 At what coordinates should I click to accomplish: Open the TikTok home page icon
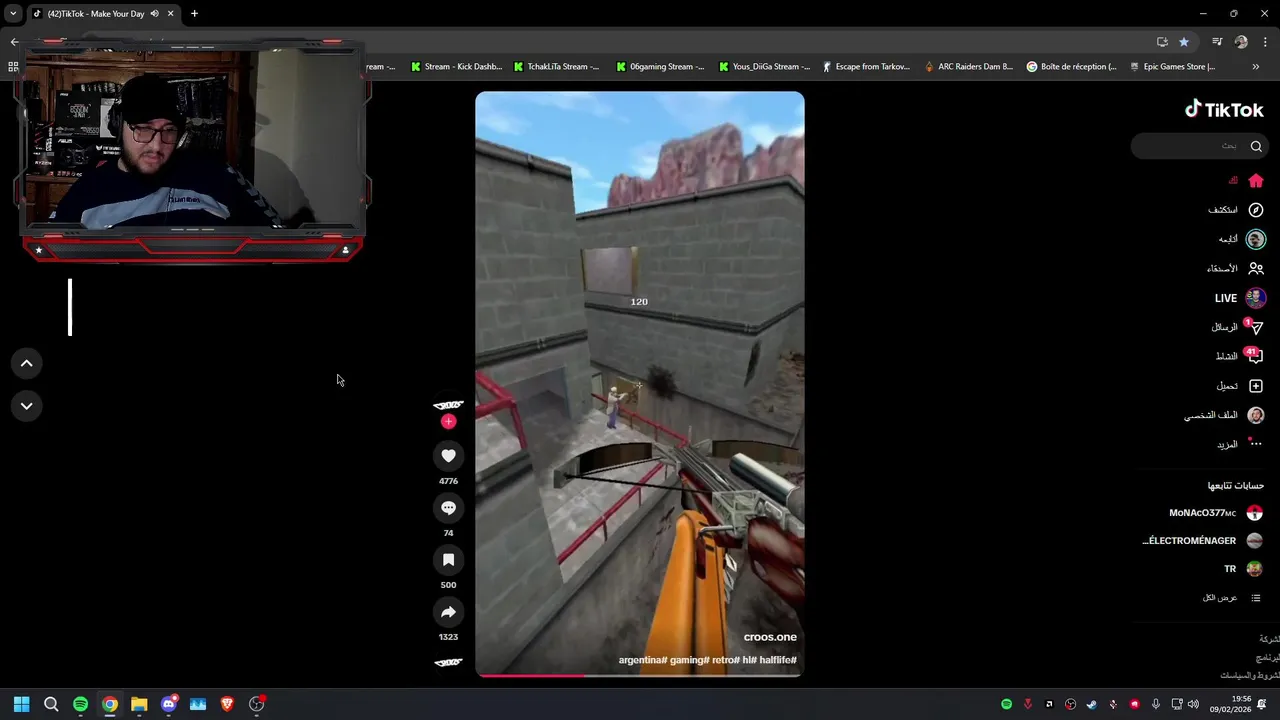pos(1256,181)
